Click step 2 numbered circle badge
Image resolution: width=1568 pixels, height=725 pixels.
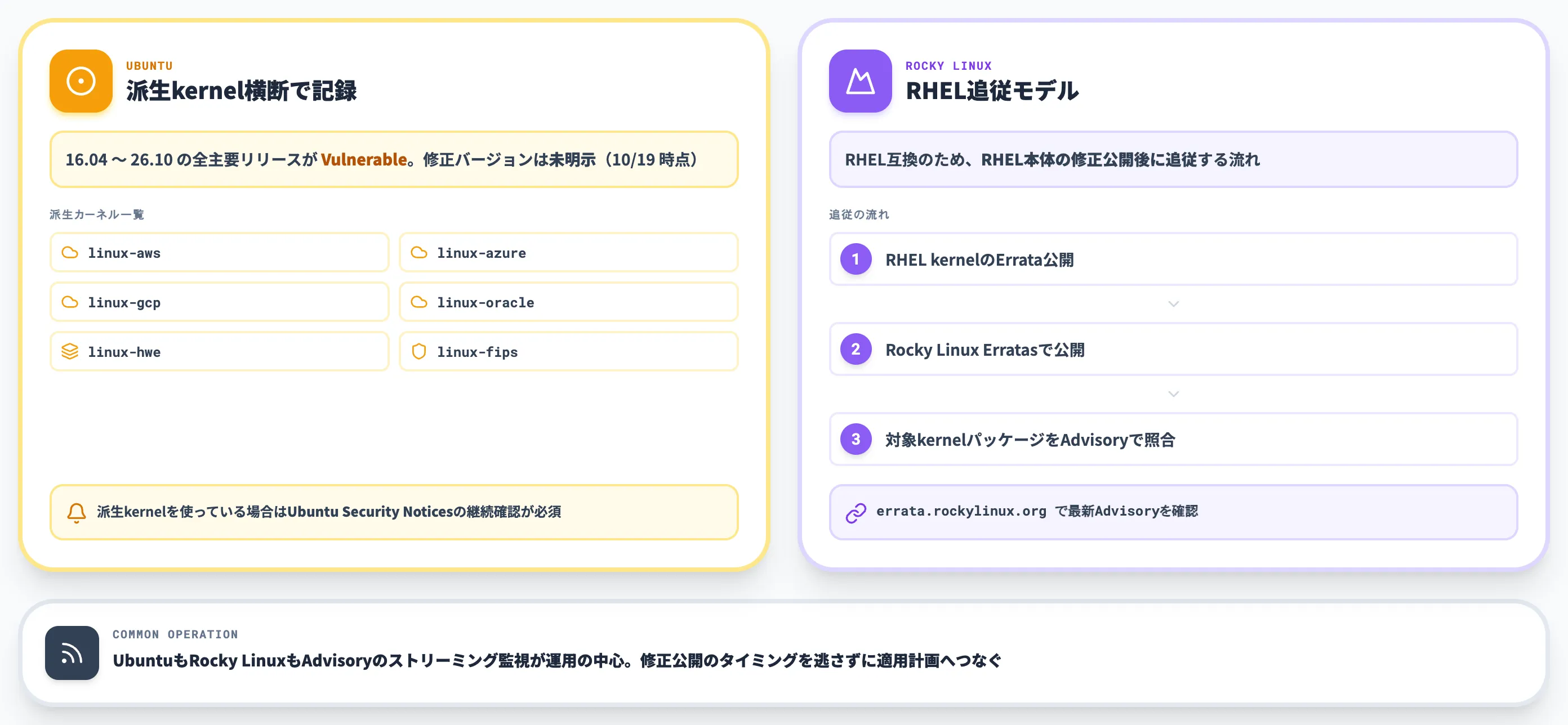856,349
